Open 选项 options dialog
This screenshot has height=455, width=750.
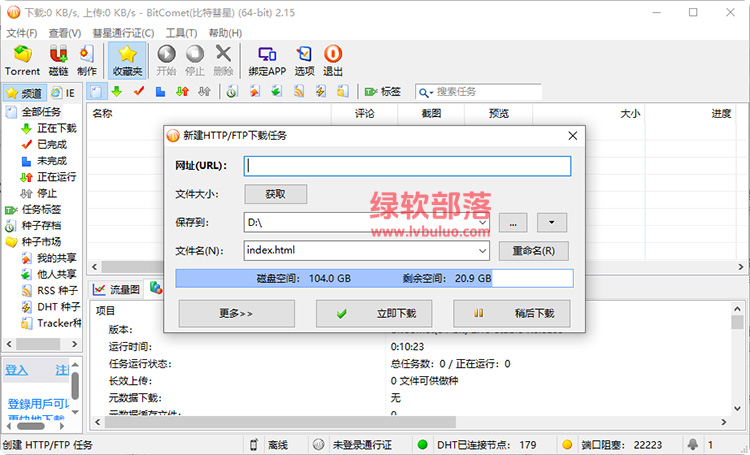pos(304,60)
